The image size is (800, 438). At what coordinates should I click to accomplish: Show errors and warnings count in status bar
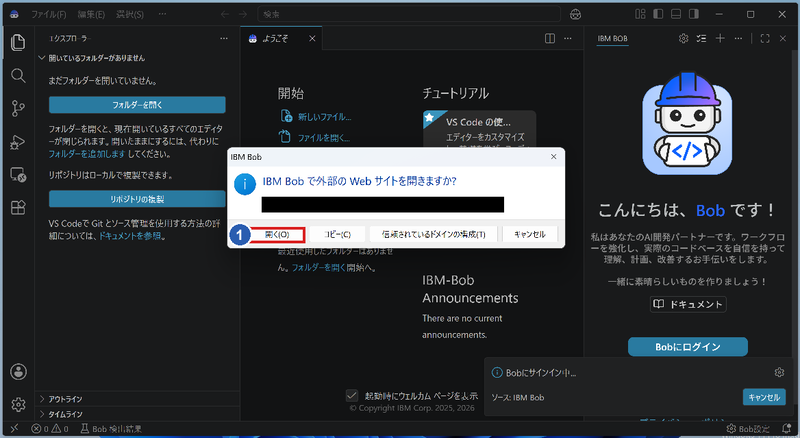tap(50, 429)
